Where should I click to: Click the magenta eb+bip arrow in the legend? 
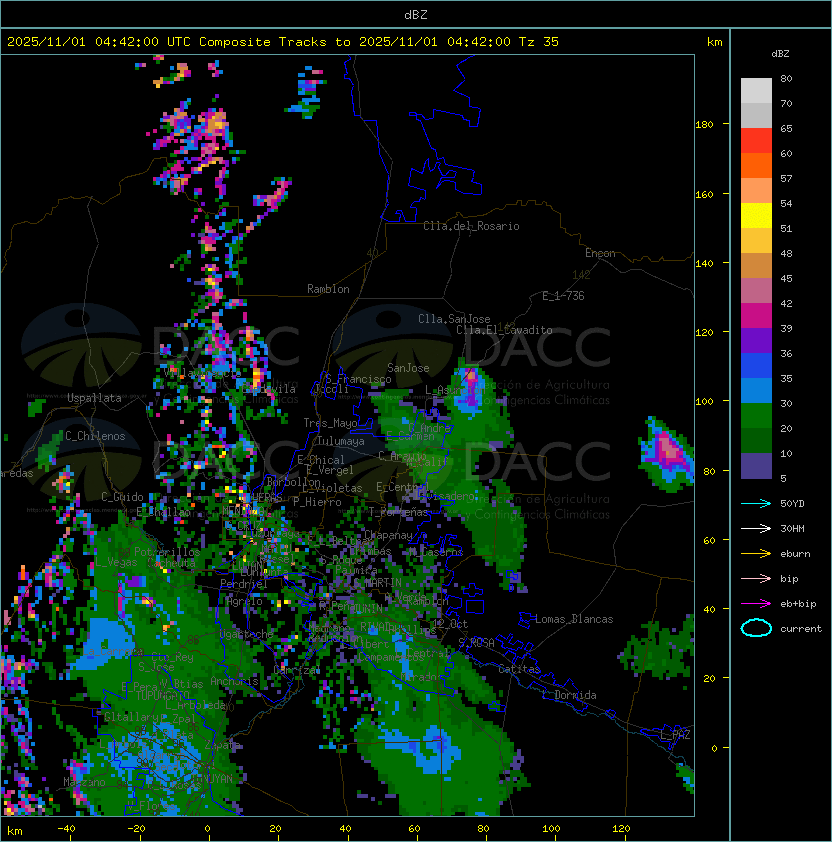coord(756,604)
